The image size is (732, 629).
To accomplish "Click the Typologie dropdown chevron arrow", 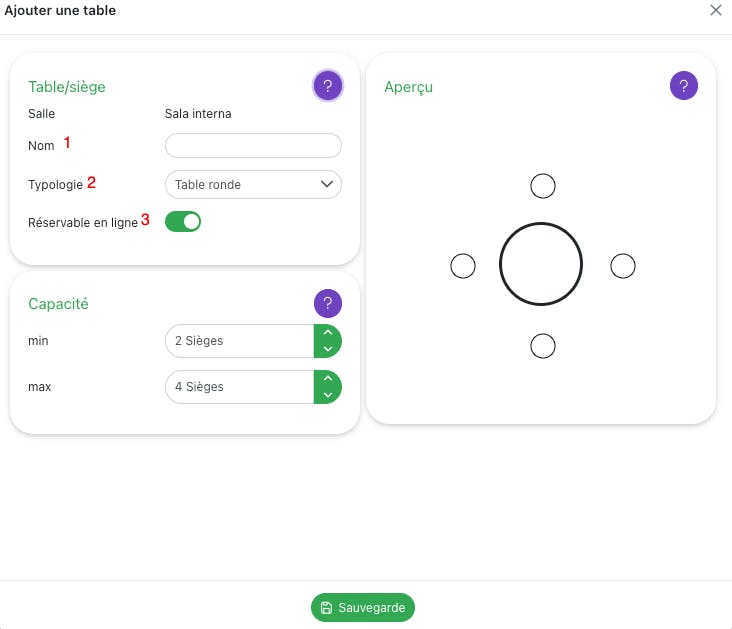I will (x=326, y=184).
